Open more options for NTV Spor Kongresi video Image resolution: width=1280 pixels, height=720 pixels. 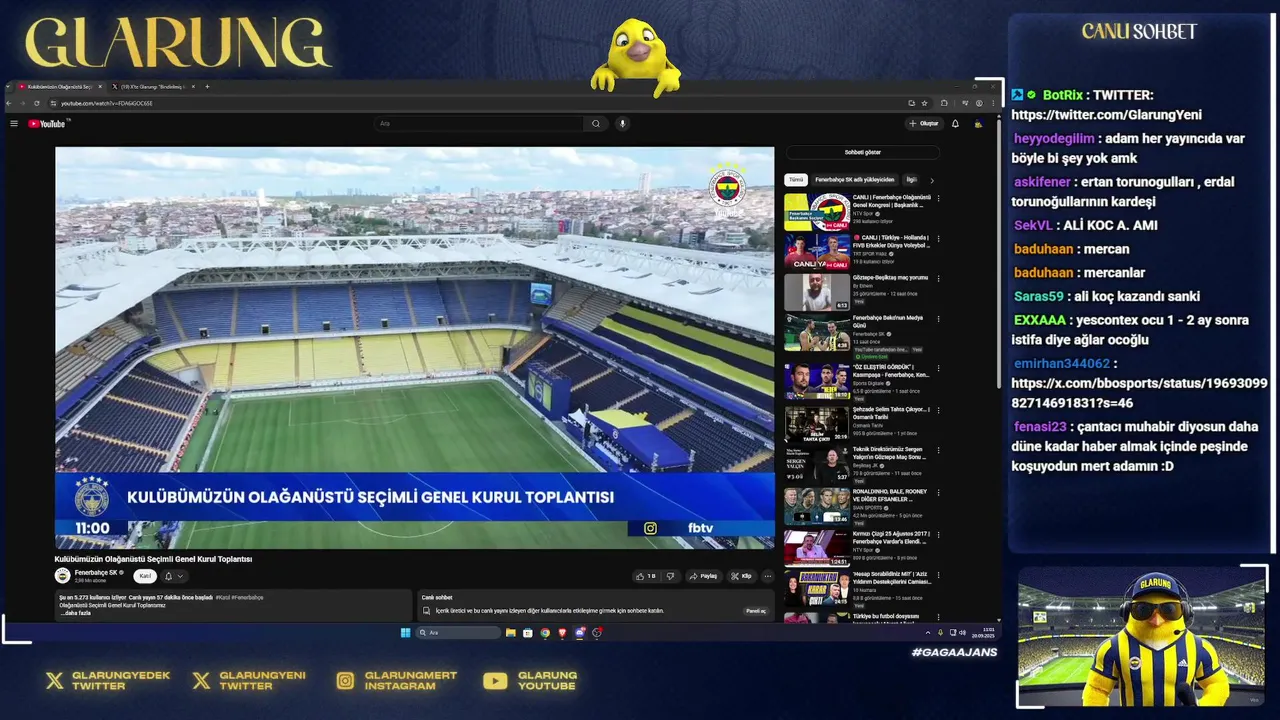coord(938,198)
